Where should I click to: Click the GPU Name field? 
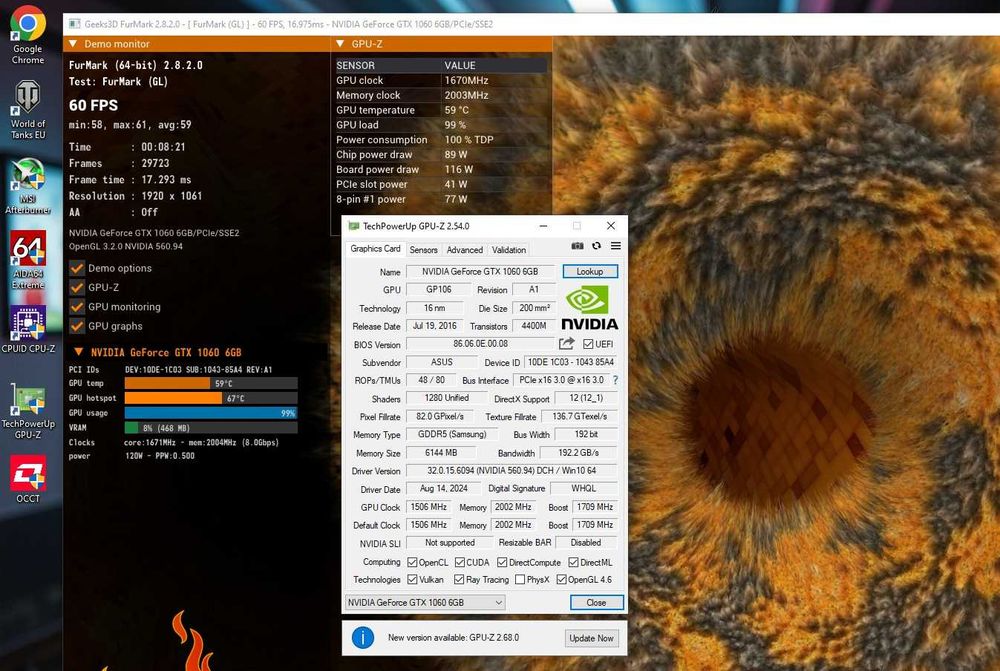480,271
